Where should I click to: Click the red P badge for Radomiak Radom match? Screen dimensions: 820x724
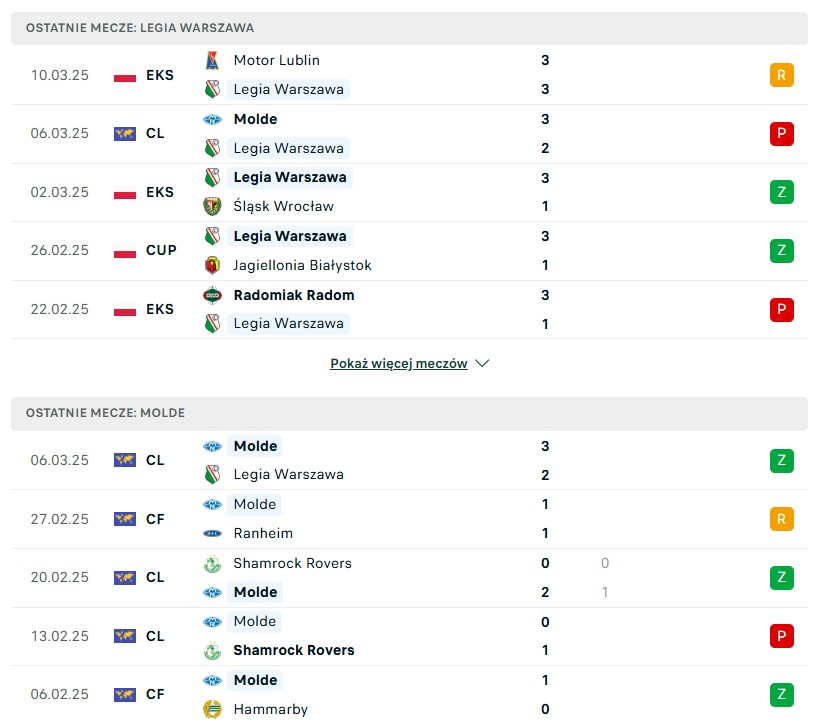tap(781, 309)
